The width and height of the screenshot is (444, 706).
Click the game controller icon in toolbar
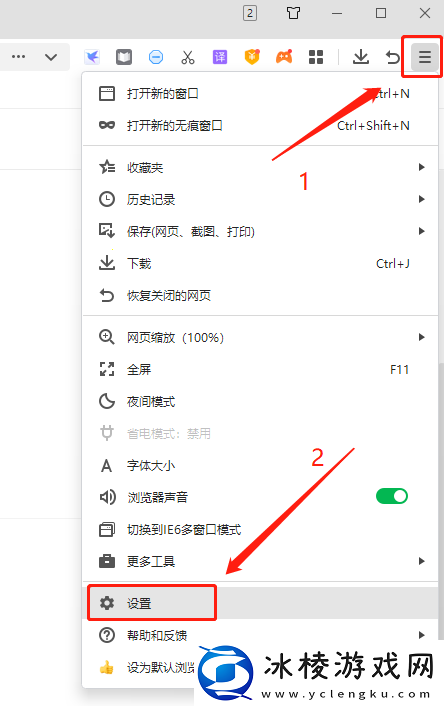click(x=284, y=57)
